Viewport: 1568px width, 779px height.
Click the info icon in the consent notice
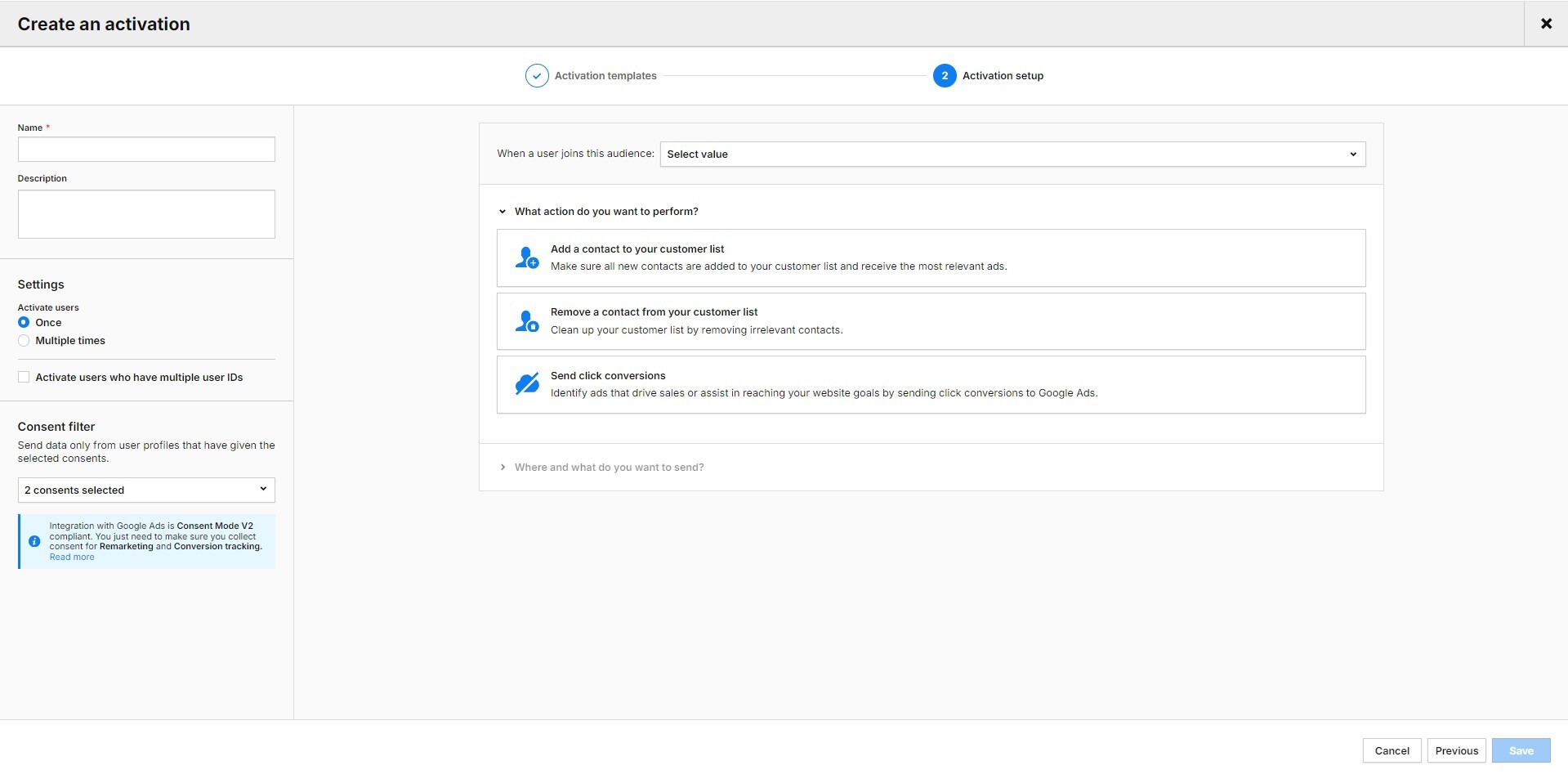tap(34, 541)
